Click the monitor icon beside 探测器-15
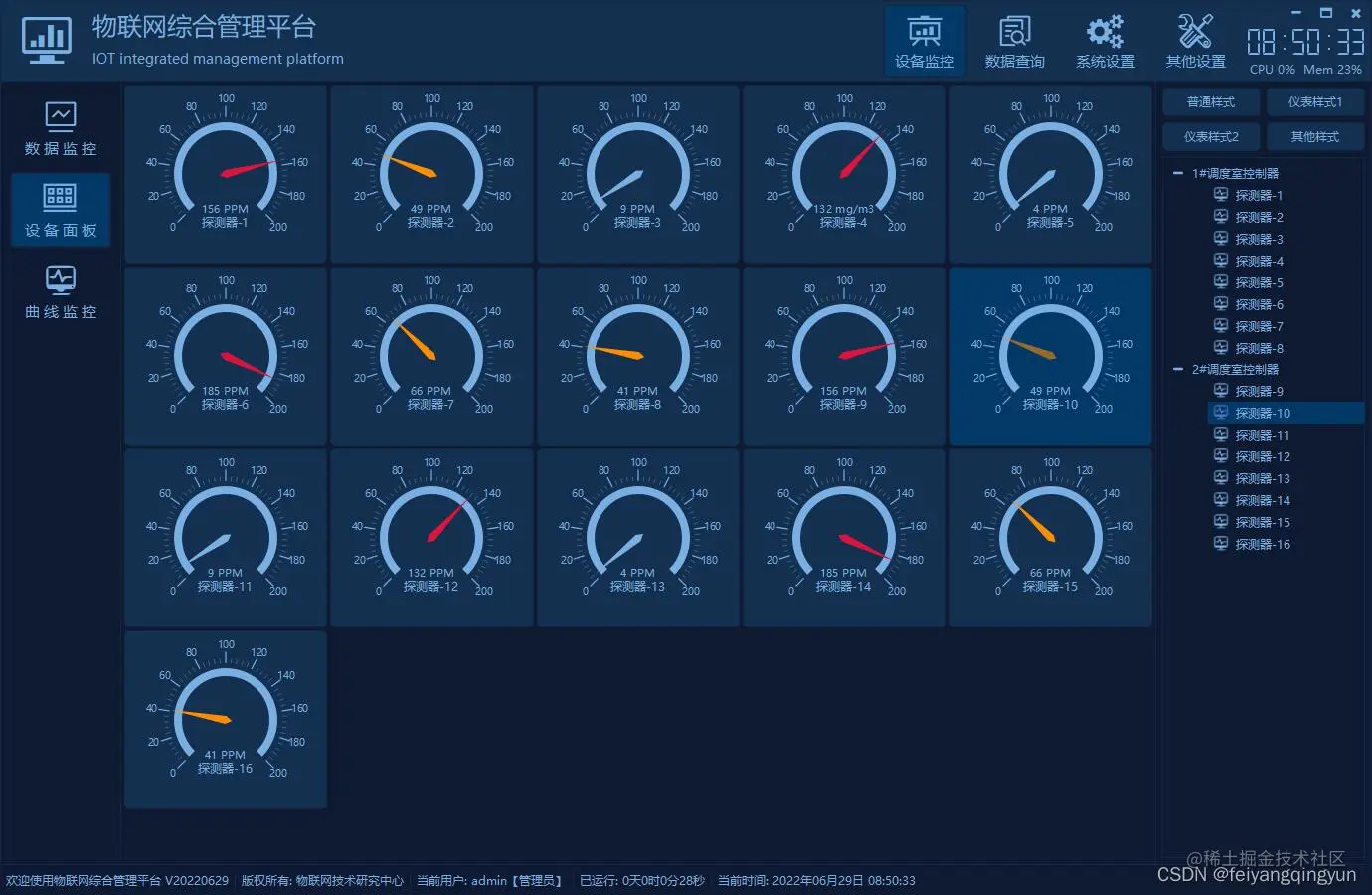Image resolution: width=1372 pixels, height=895 pixels. click(x=1221, y=522)
